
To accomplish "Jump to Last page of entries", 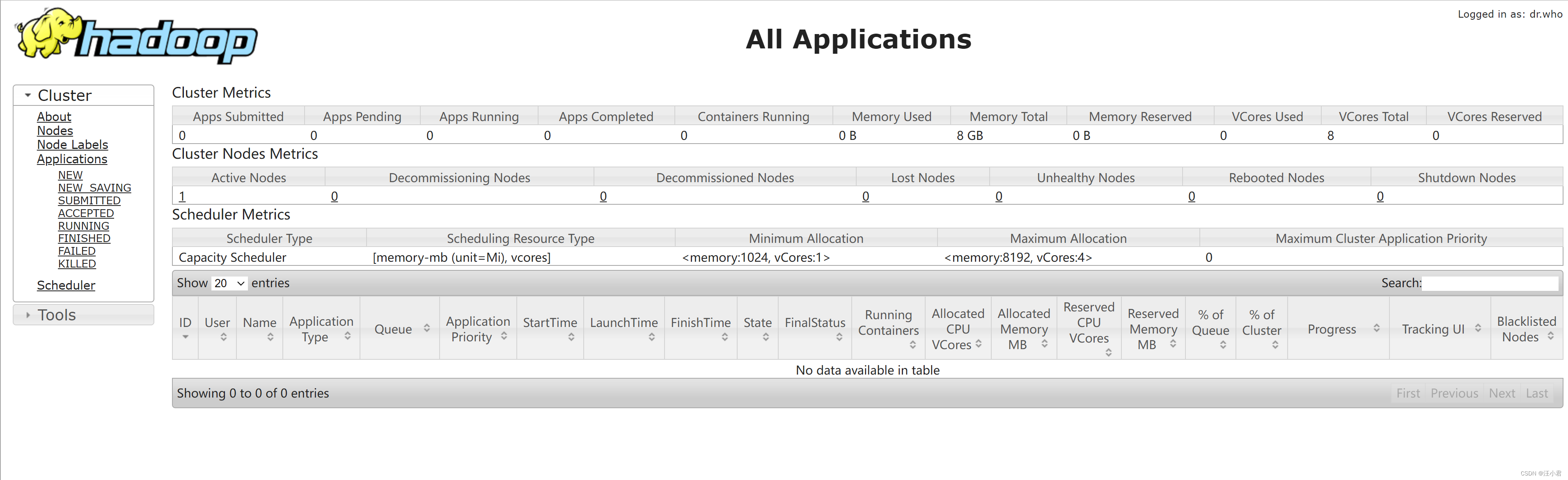I will coord(1536,393).
